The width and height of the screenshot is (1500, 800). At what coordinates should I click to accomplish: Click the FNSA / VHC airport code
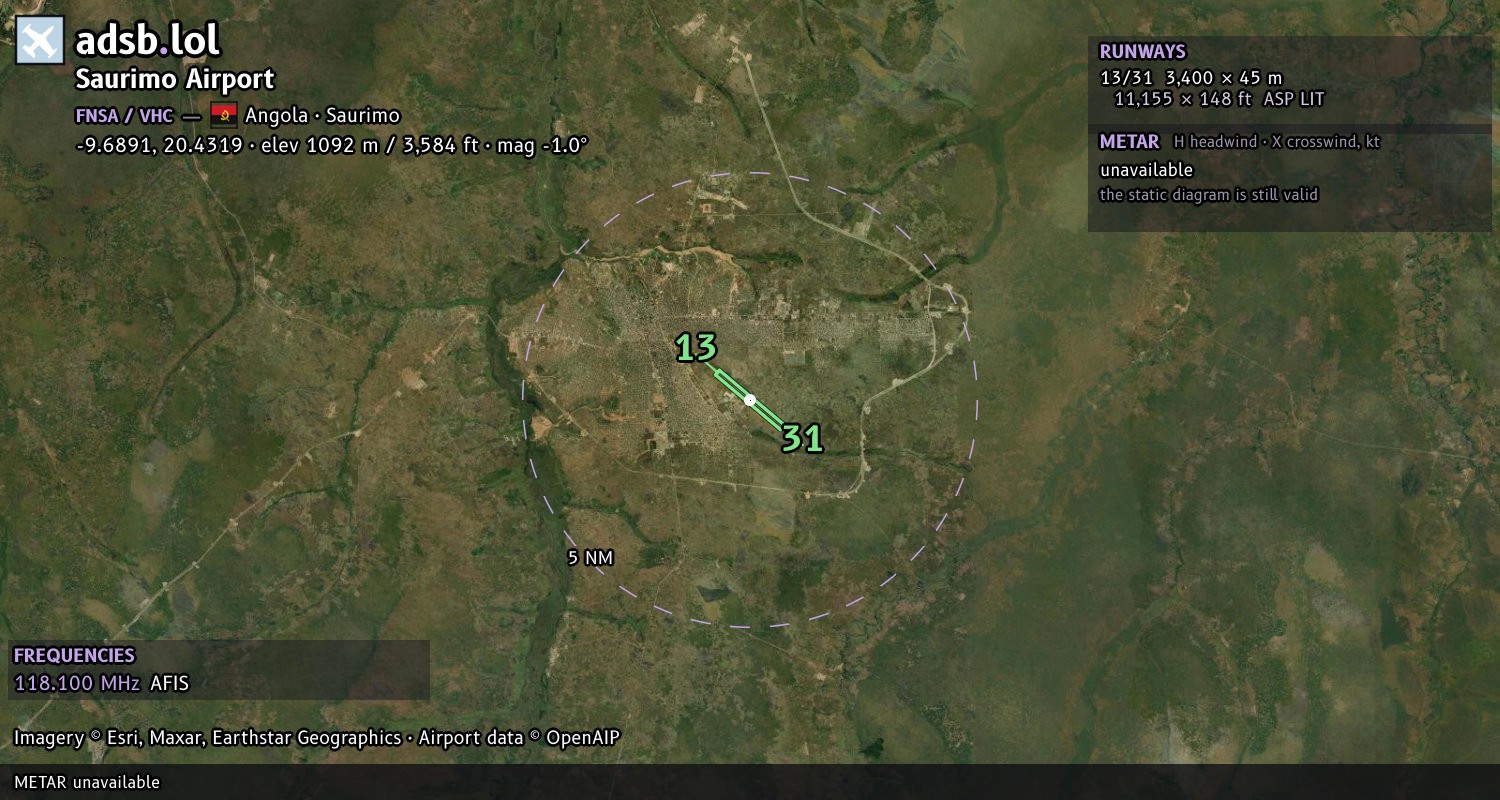124,115
